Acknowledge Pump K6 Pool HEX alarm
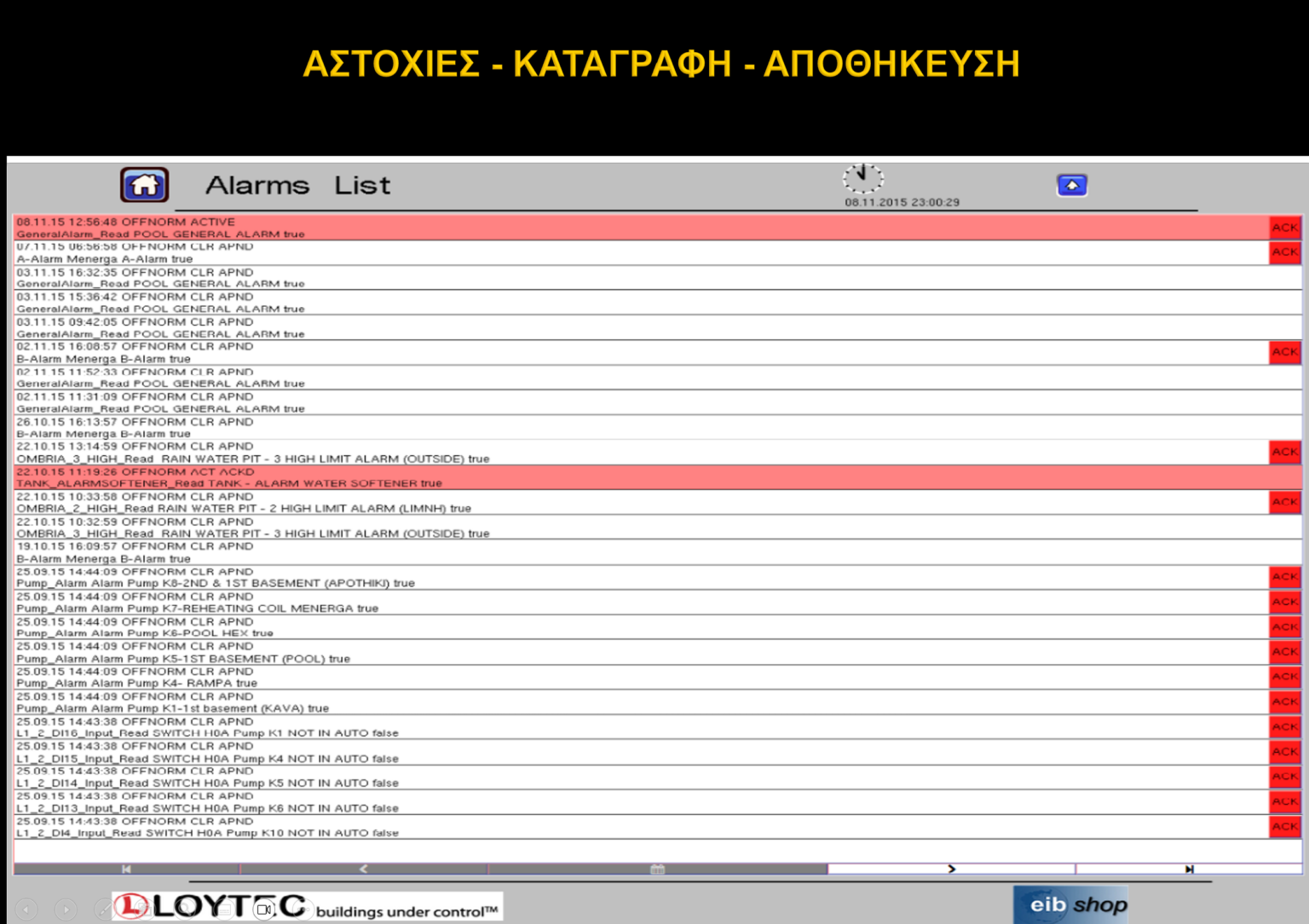 pyautogui.click(x=1284, y=627)
